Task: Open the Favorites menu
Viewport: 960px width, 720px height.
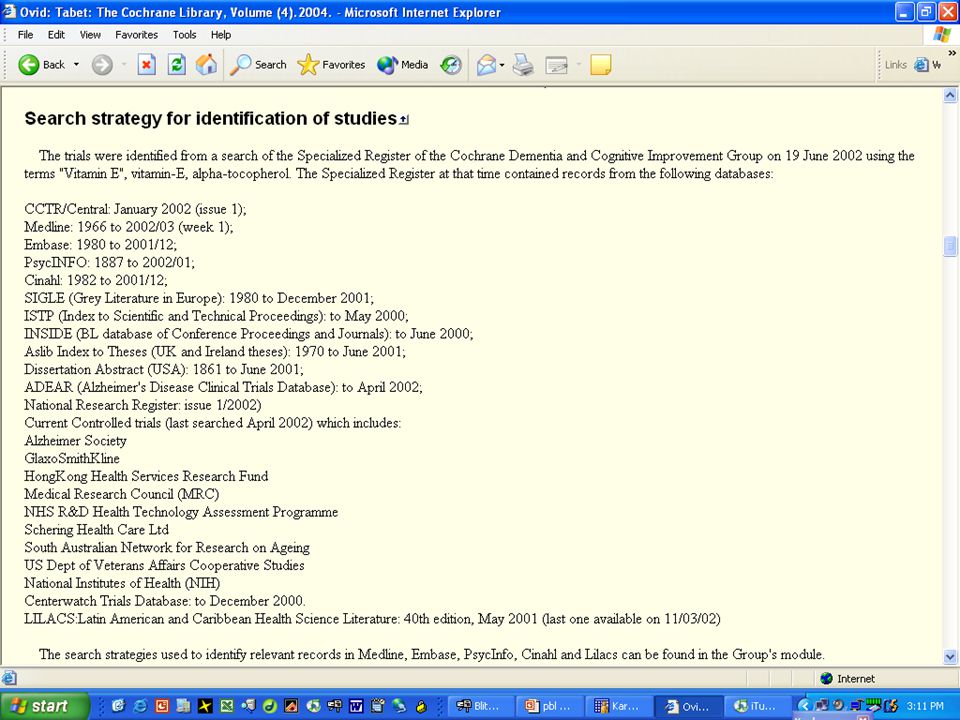Action: click(137, 35)
